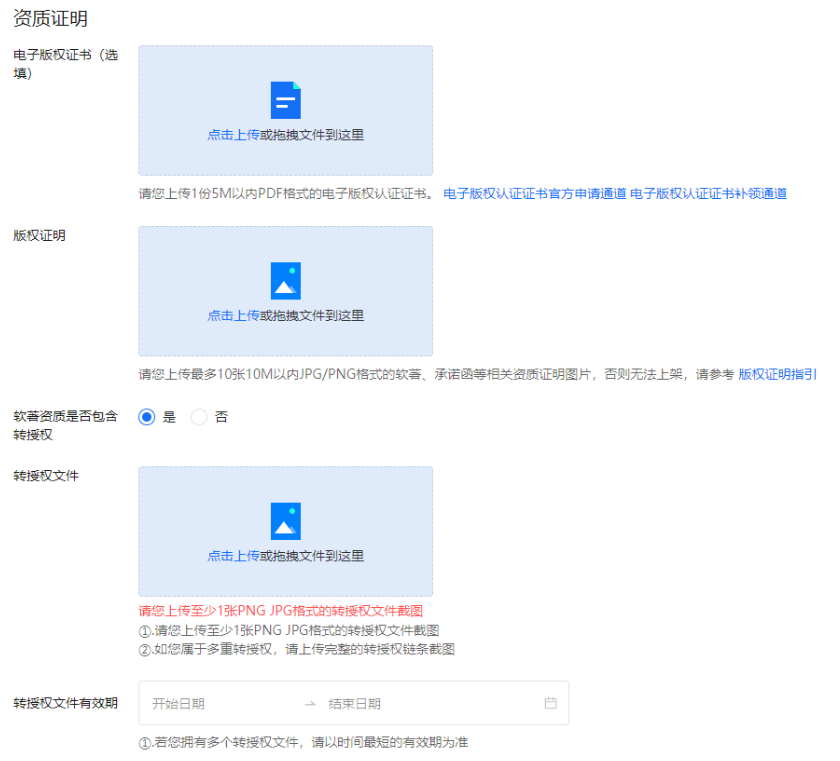The height and width of the screenshot is (761, 840).
Task: Click the image icon in 版权证明 upload area
Action: pos(285,281)
